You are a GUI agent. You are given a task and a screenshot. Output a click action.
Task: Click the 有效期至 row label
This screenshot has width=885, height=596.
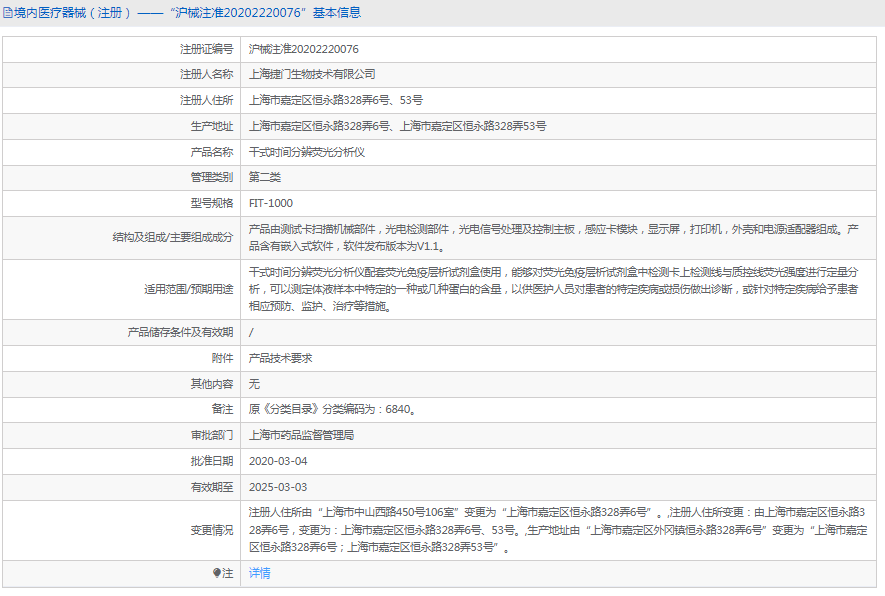pos(212,488)
